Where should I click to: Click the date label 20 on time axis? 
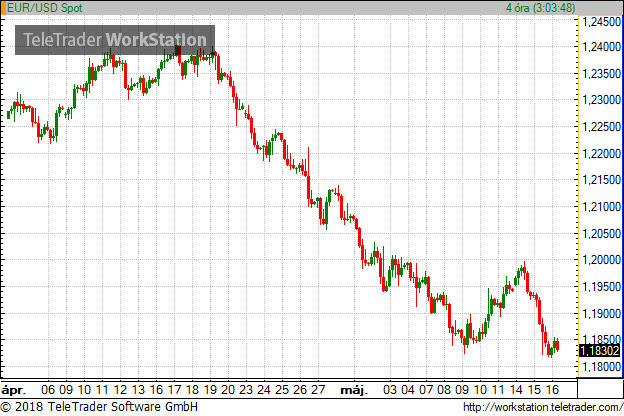pos(228,390)
